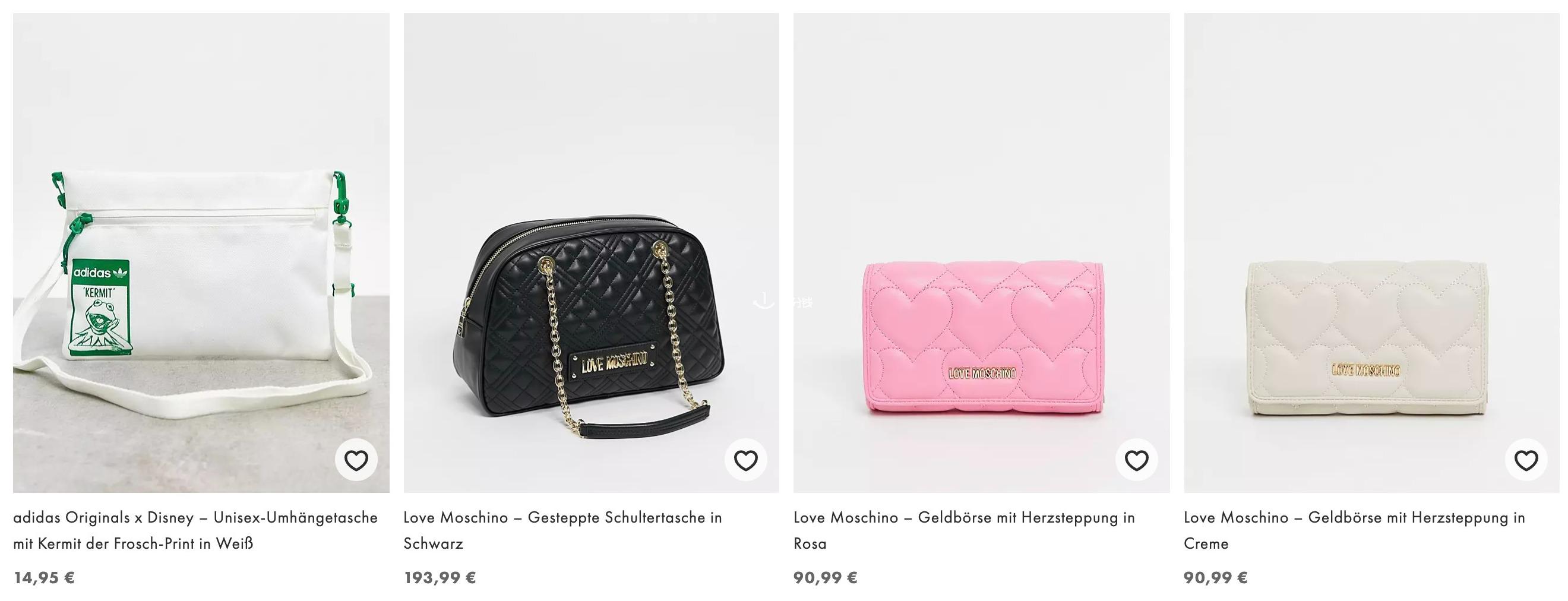The width and height of the screenshot is (1568, 601).
Task: Save the adidas Kermit bag to wishlist
Action: (x=356, y=460)
